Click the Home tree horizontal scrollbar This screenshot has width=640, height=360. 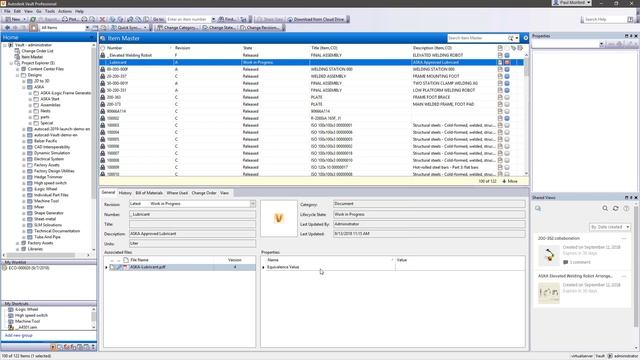pos(48,255)
